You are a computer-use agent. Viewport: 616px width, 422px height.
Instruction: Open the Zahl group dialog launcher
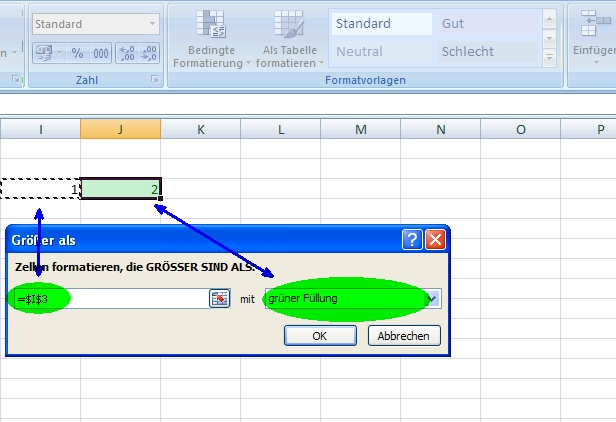pyautogui.click(x=155, y=79)
